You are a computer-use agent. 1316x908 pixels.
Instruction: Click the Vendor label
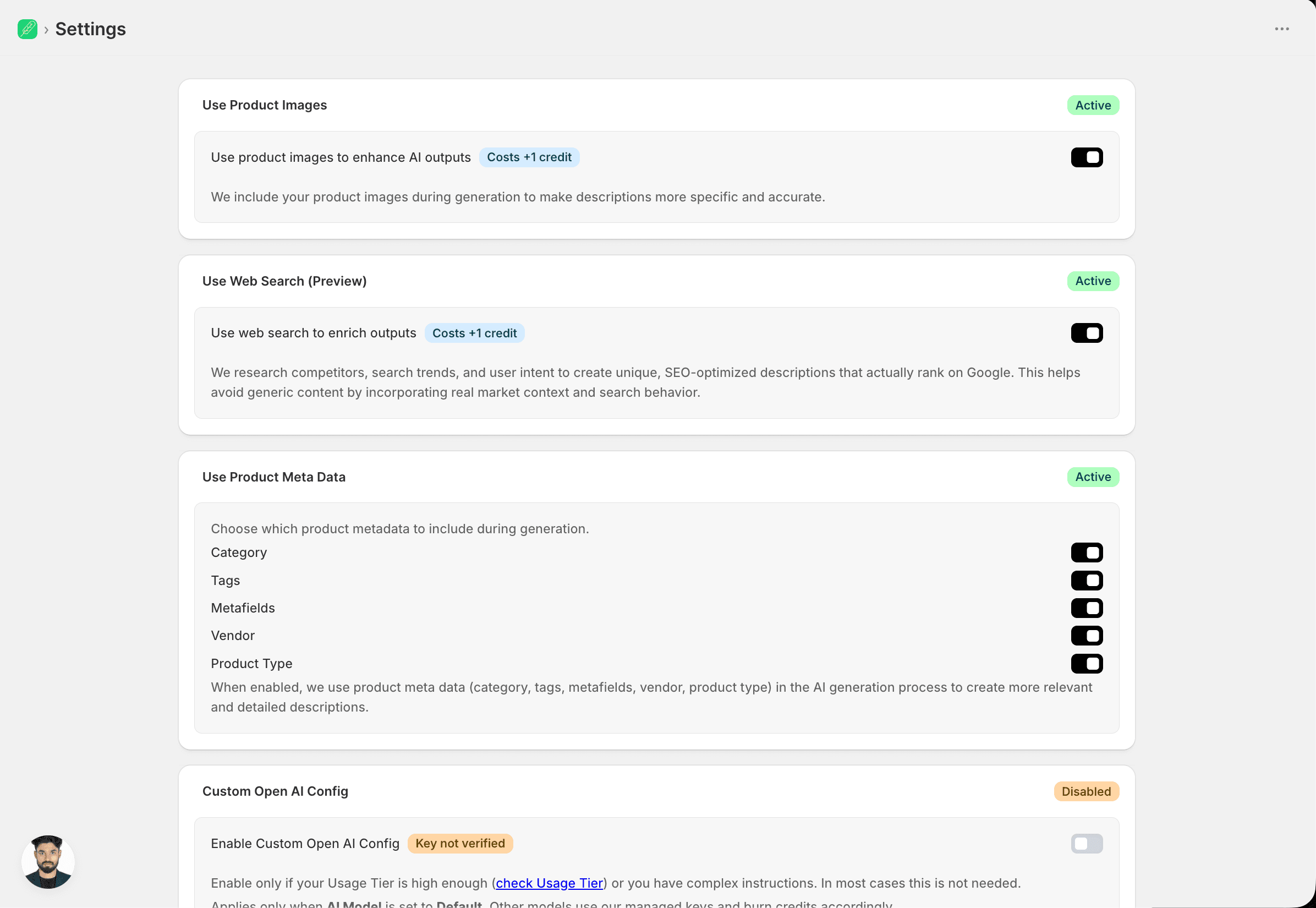coord(233,636)
